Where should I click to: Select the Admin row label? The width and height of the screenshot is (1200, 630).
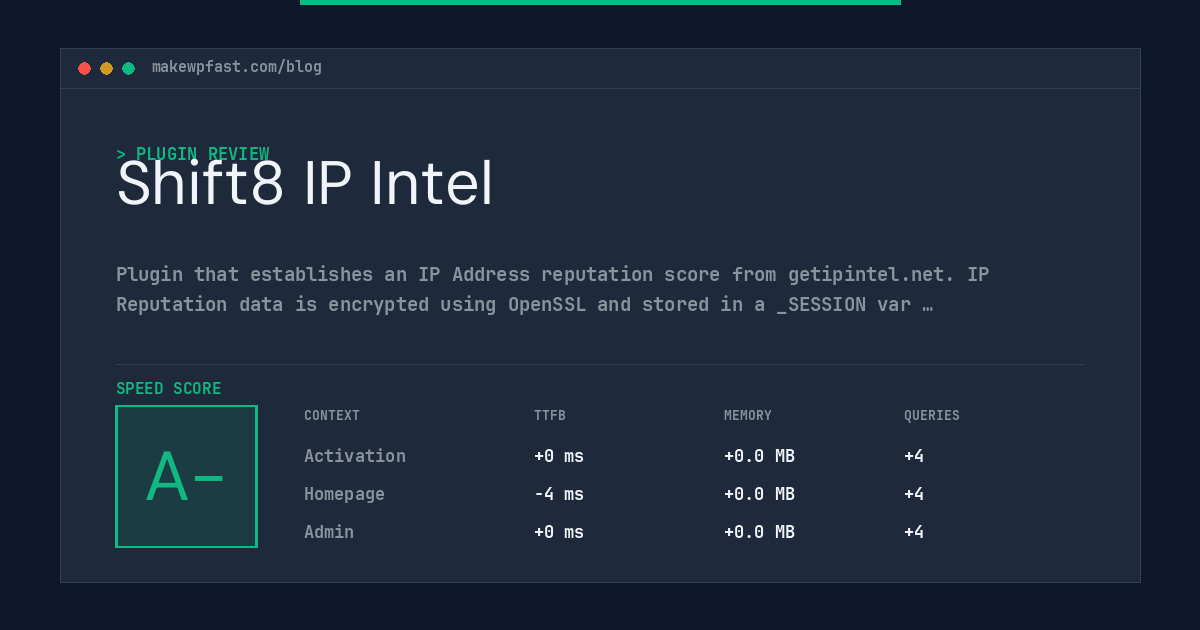[329, 532]
